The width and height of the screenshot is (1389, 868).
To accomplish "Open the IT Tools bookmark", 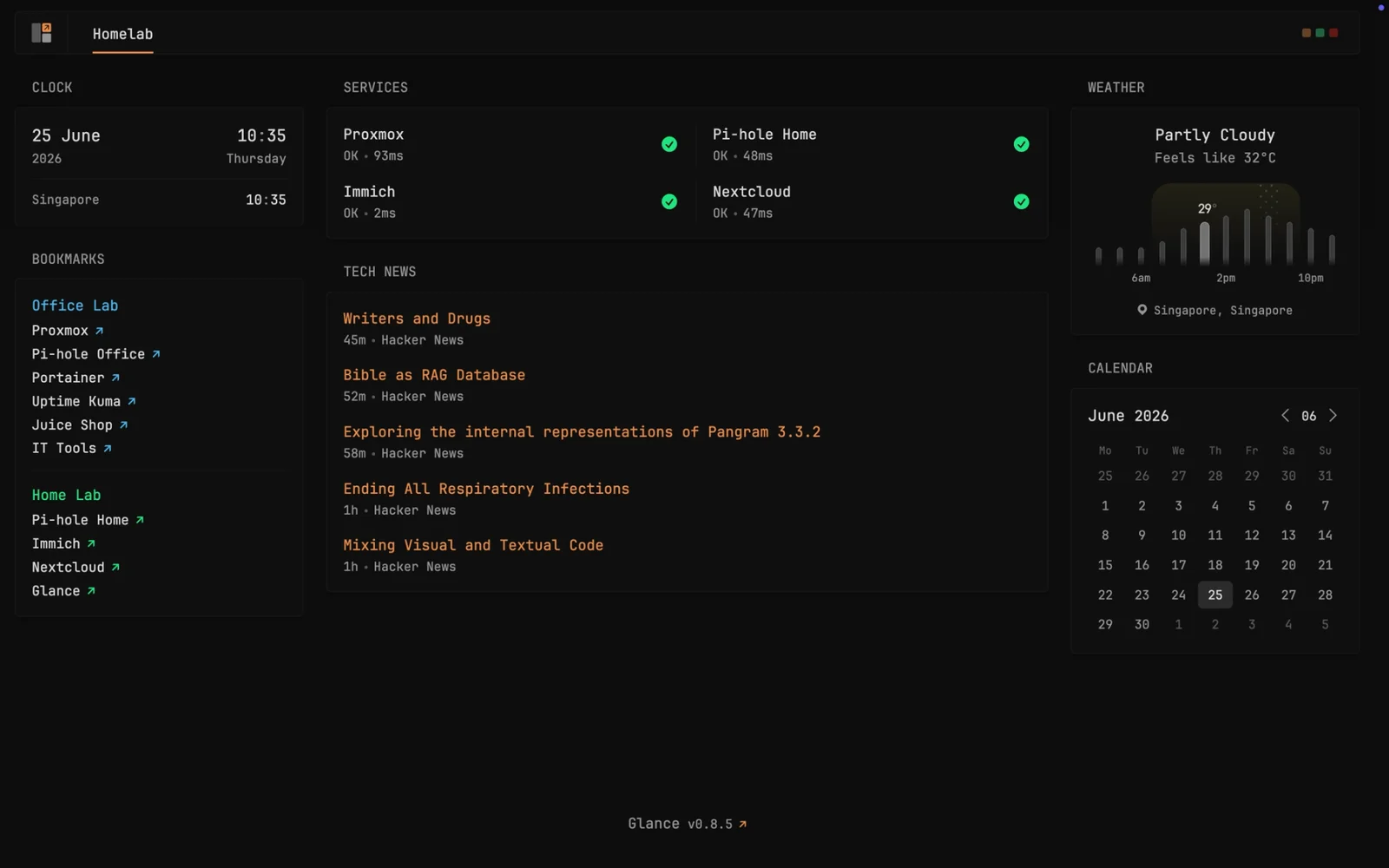I will pyautogui.click(x=72, y=448).
